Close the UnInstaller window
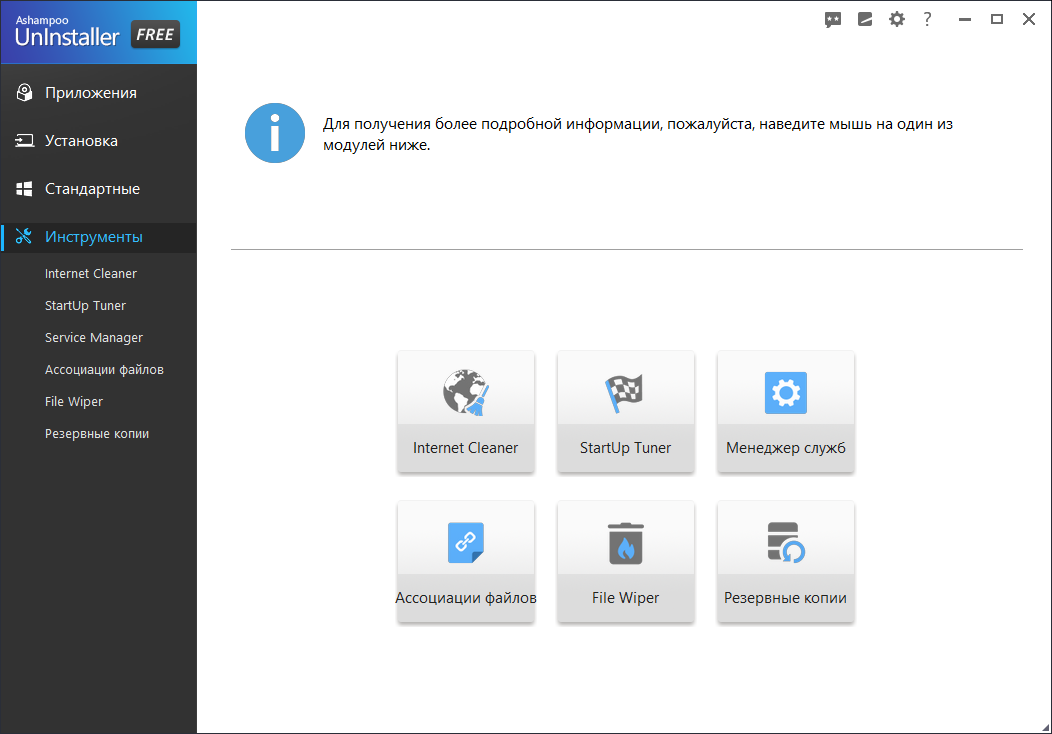Image resolution: width=1052 pixels, height=734 pixels. [x=1029, y=19]
